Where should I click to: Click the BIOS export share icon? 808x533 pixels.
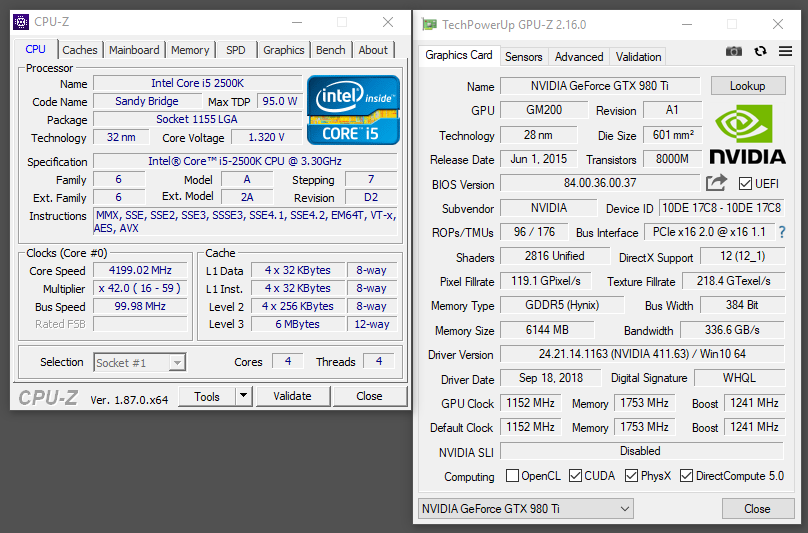(716, 182)
